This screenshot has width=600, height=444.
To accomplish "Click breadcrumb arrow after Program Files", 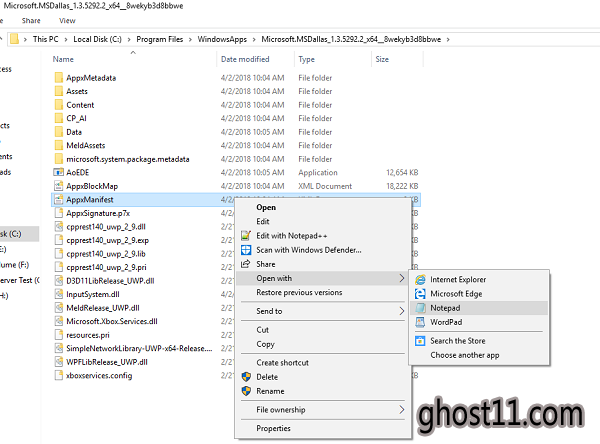I will point(190,39).
